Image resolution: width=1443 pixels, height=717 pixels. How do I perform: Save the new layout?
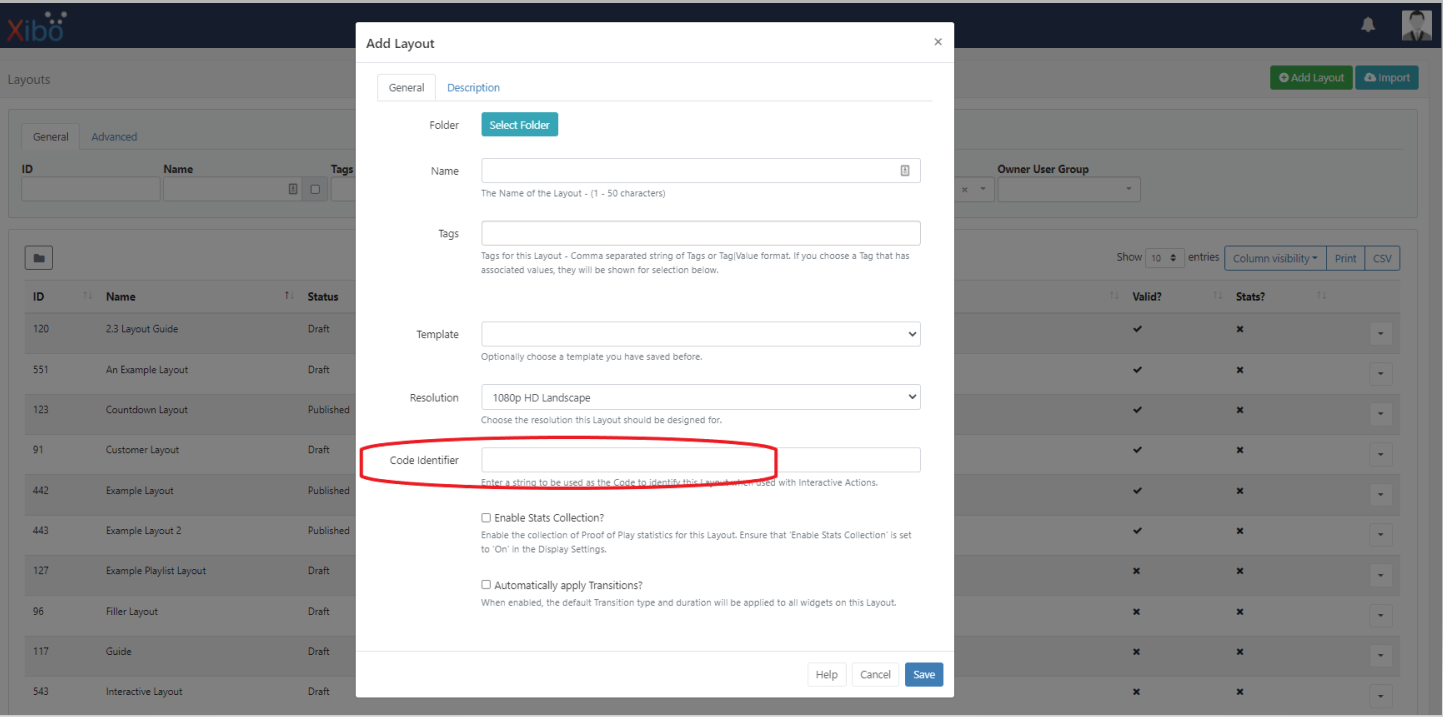(923, 674)
